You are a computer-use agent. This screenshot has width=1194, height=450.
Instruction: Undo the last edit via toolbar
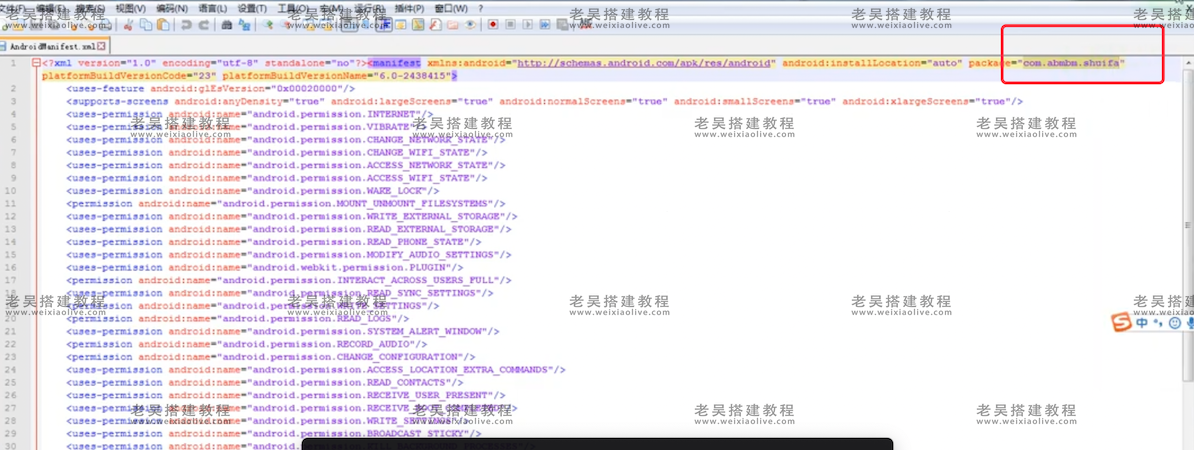[x=186, y=25]
